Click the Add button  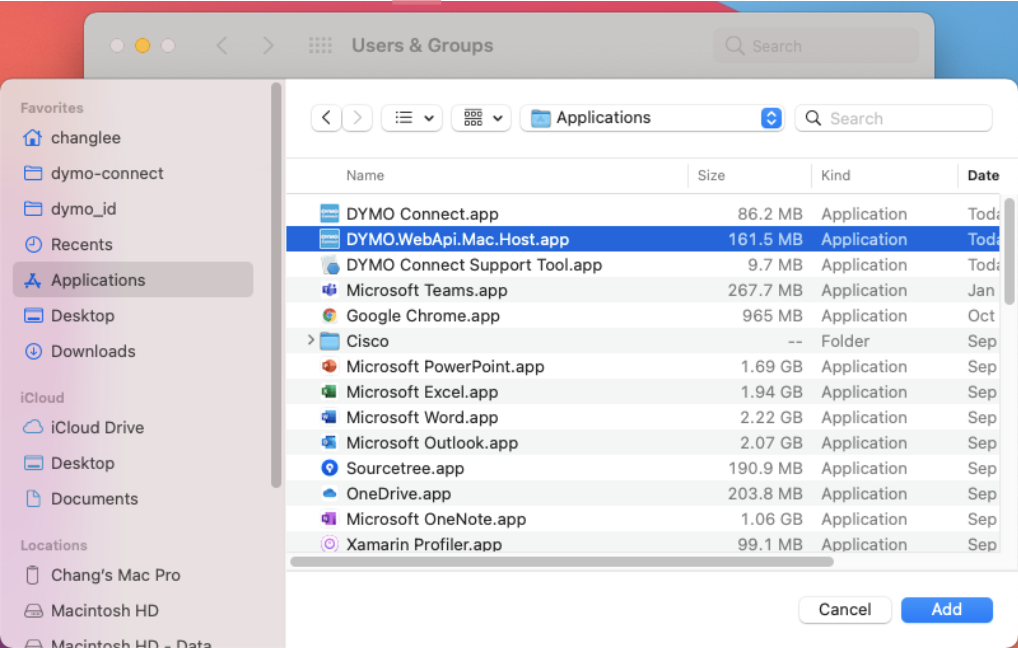pos(947,610)
